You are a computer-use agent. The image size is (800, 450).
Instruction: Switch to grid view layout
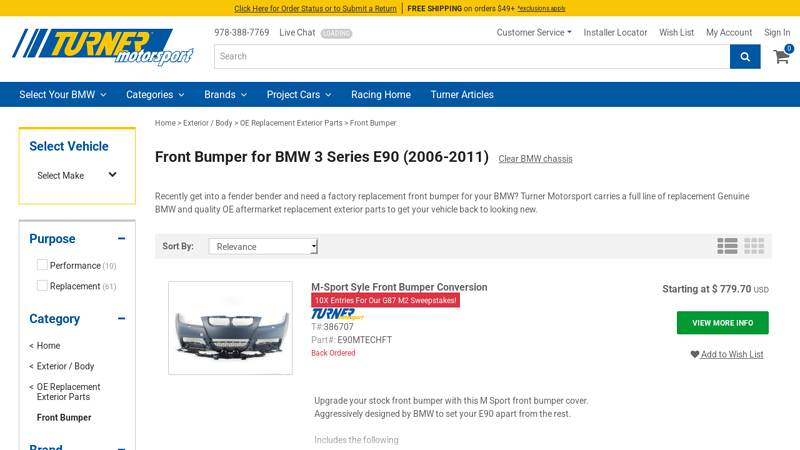(754, 246)
